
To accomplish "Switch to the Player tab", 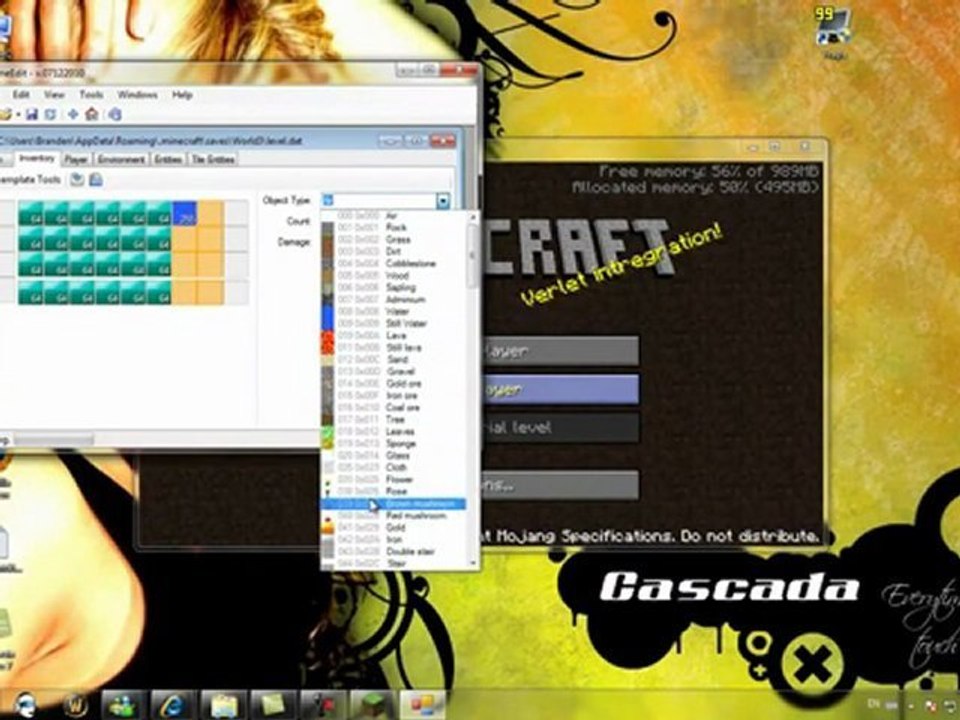I will [76, 159].
